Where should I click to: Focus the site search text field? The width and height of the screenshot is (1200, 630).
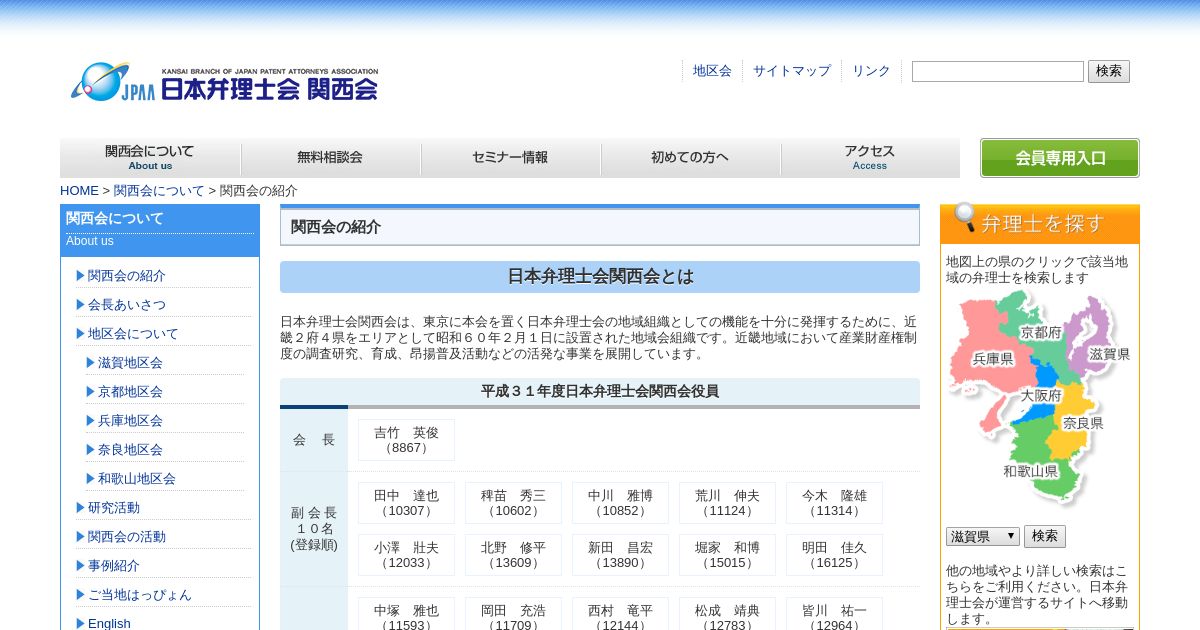[998, 72]
